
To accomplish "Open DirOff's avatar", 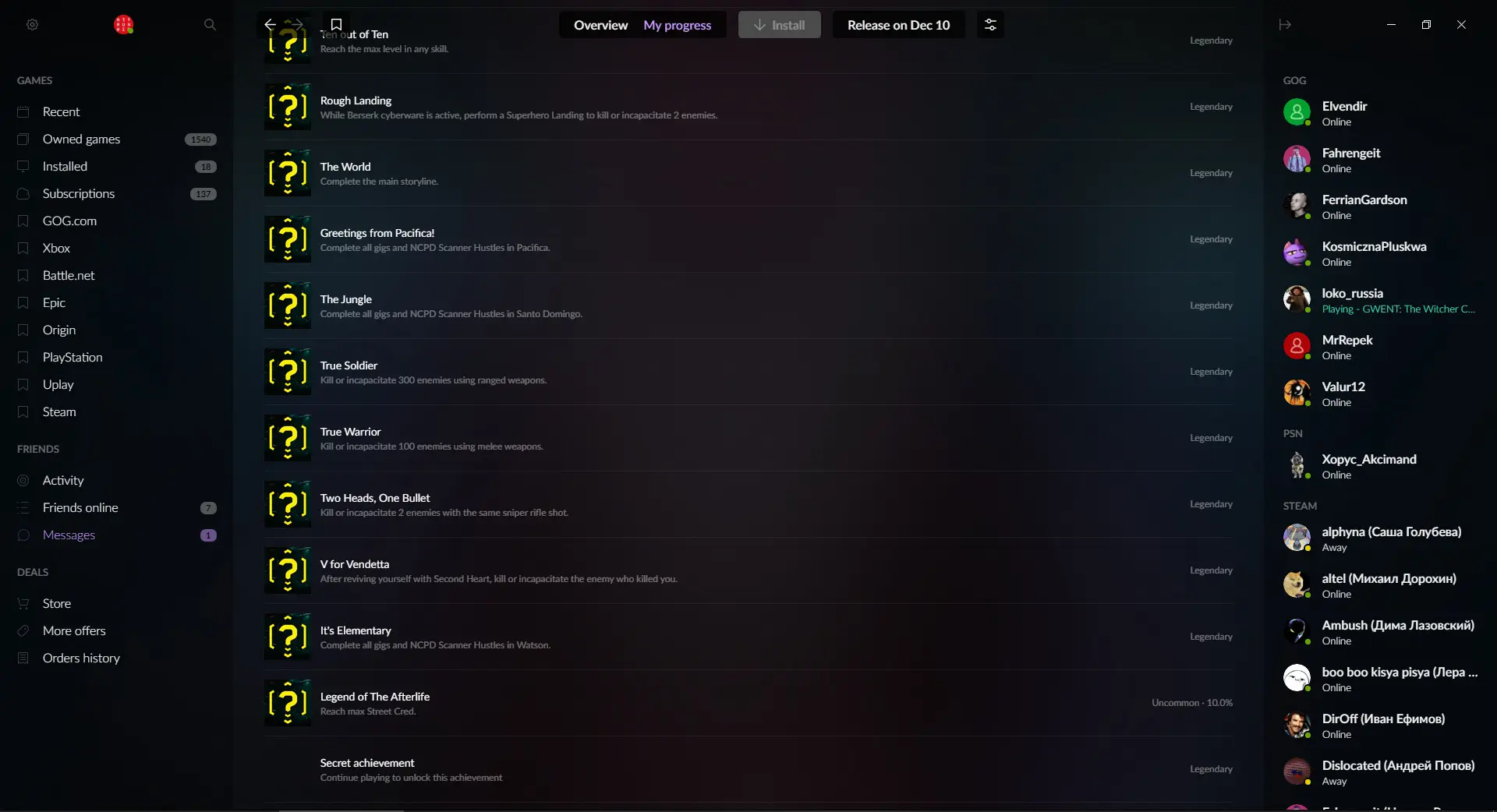I will 1297,725.
